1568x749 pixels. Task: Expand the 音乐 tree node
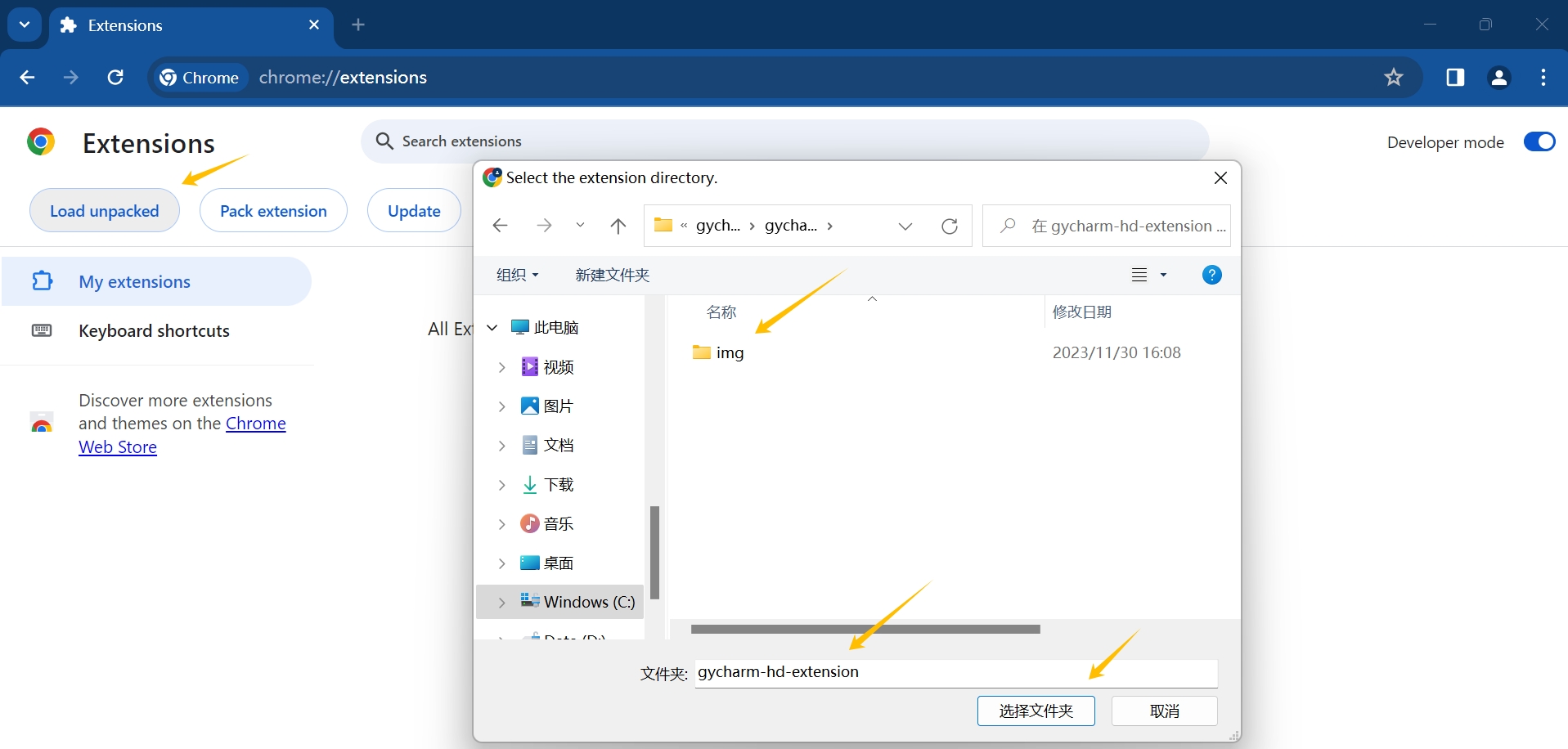pos(502,524)
